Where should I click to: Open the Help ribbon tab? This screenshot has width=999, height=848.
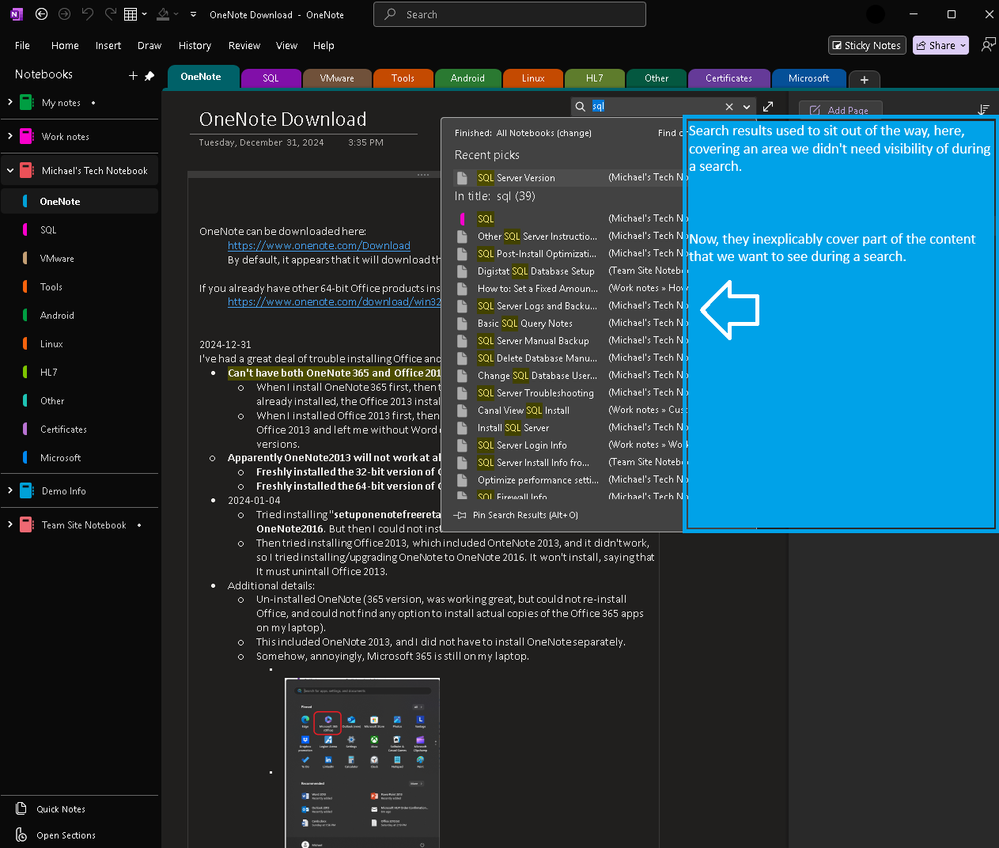point(324,45)
